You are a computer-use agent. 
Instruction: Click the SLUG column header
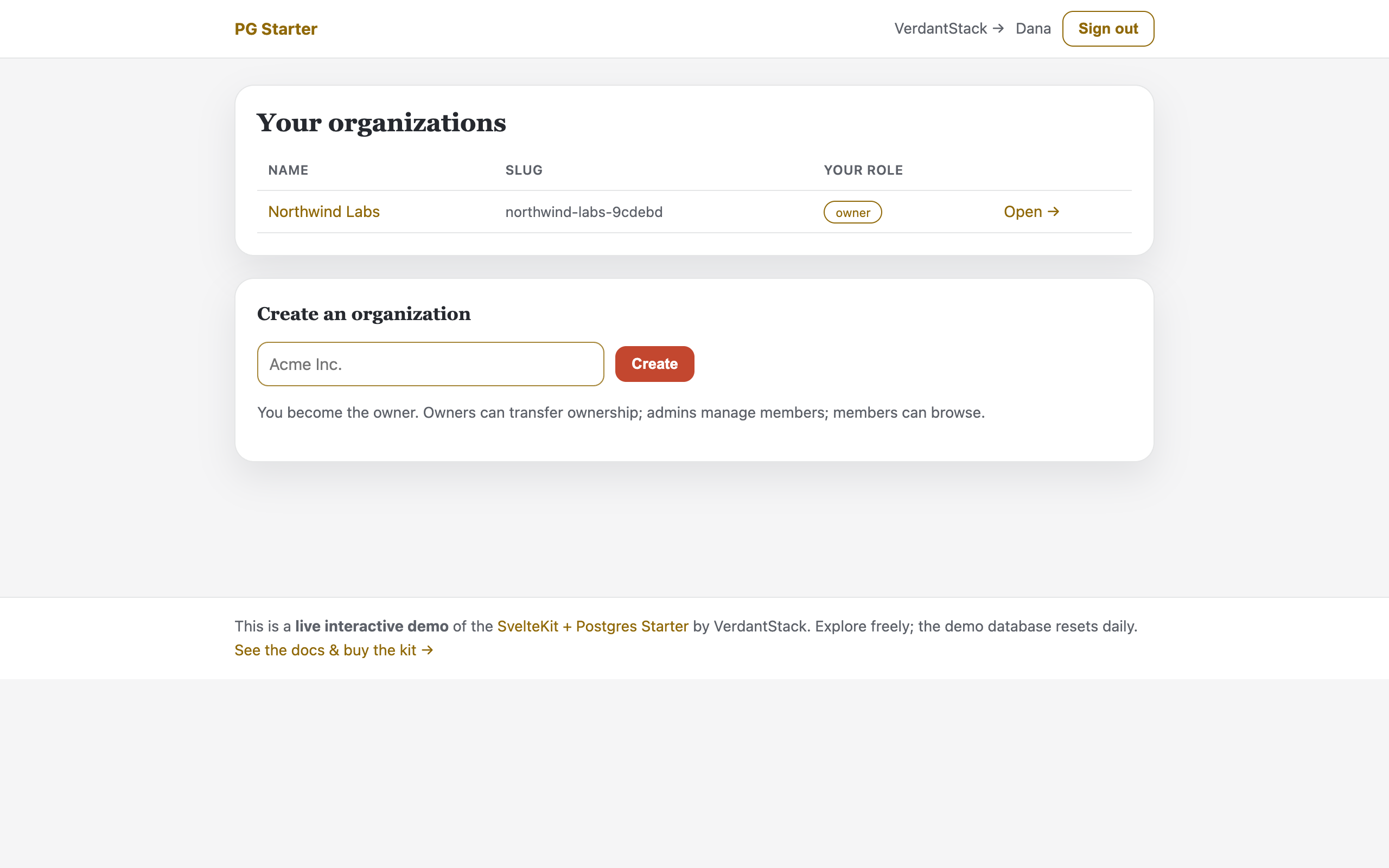point(524,170)
